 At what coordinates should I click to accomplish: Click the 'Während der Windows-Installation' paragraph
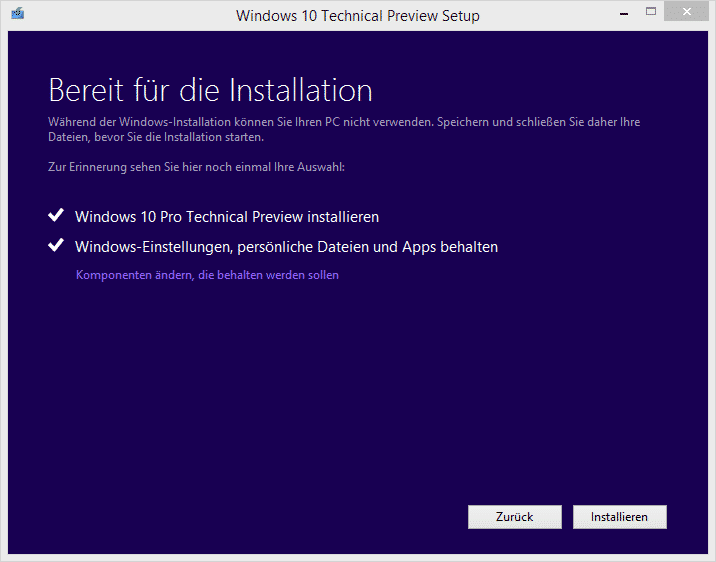[344, 129]
